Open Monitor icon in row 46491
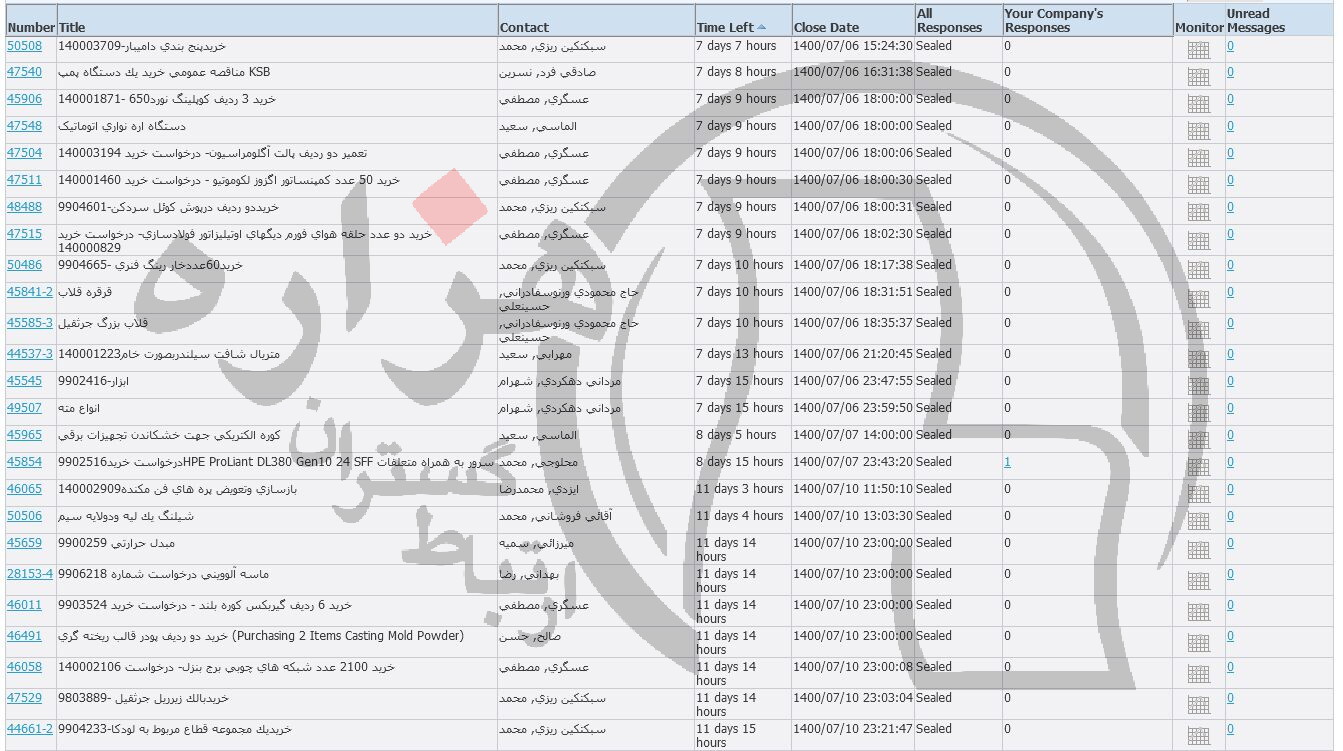This screenshot has width=1343, height=751. pyautogui.click(x=1198, y=642)
